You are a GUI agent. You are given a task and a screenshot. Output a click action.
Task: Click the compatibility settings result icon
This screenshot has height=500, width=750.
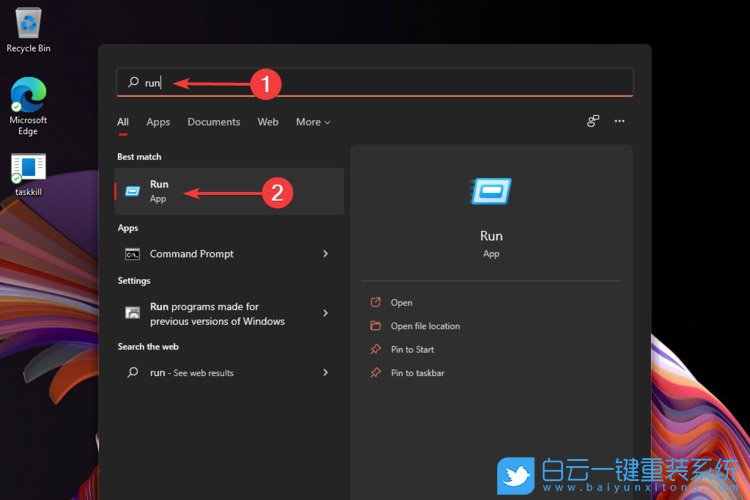point(132,313)
